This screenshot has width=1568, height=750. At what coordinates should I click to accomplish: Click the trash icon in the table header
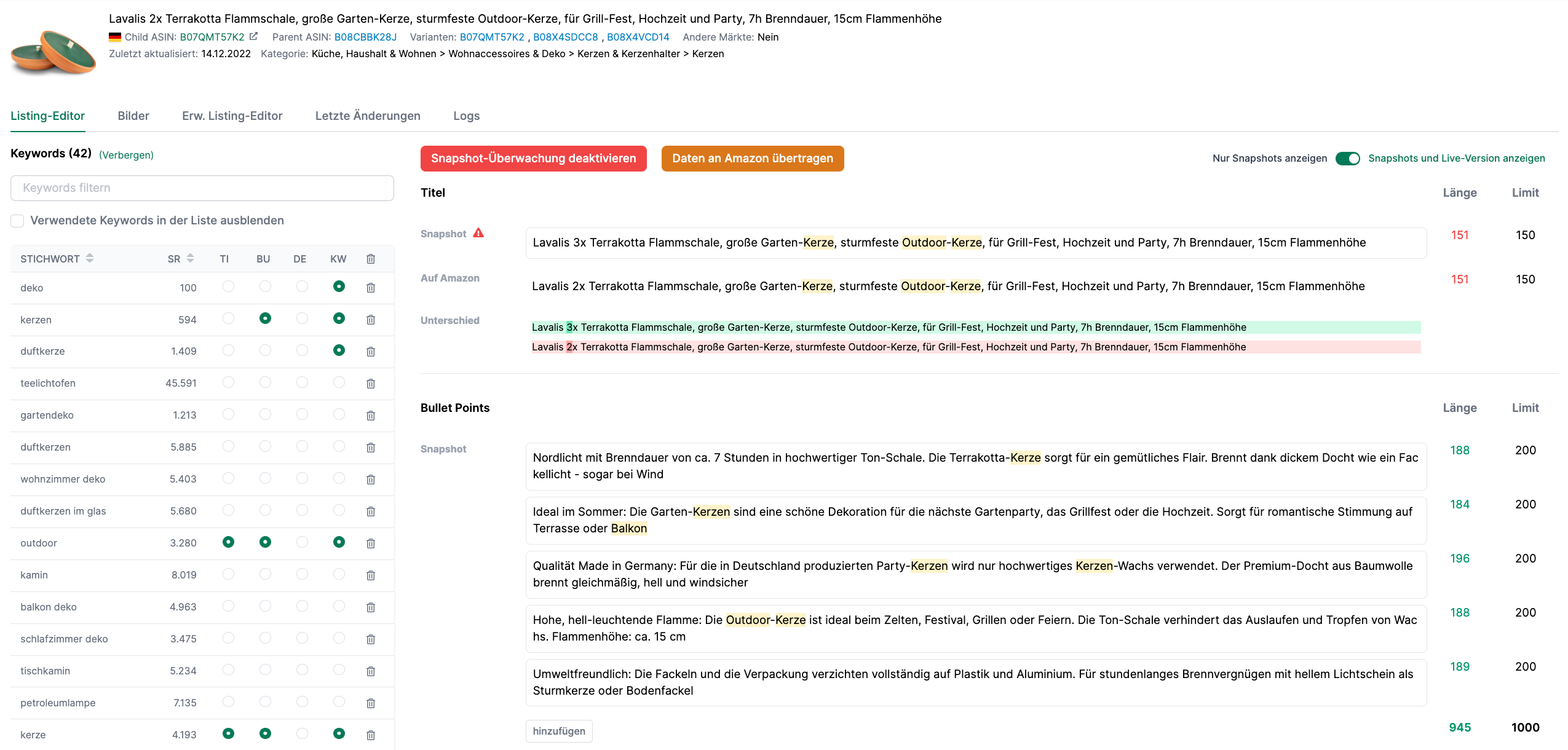click(371, 258)
